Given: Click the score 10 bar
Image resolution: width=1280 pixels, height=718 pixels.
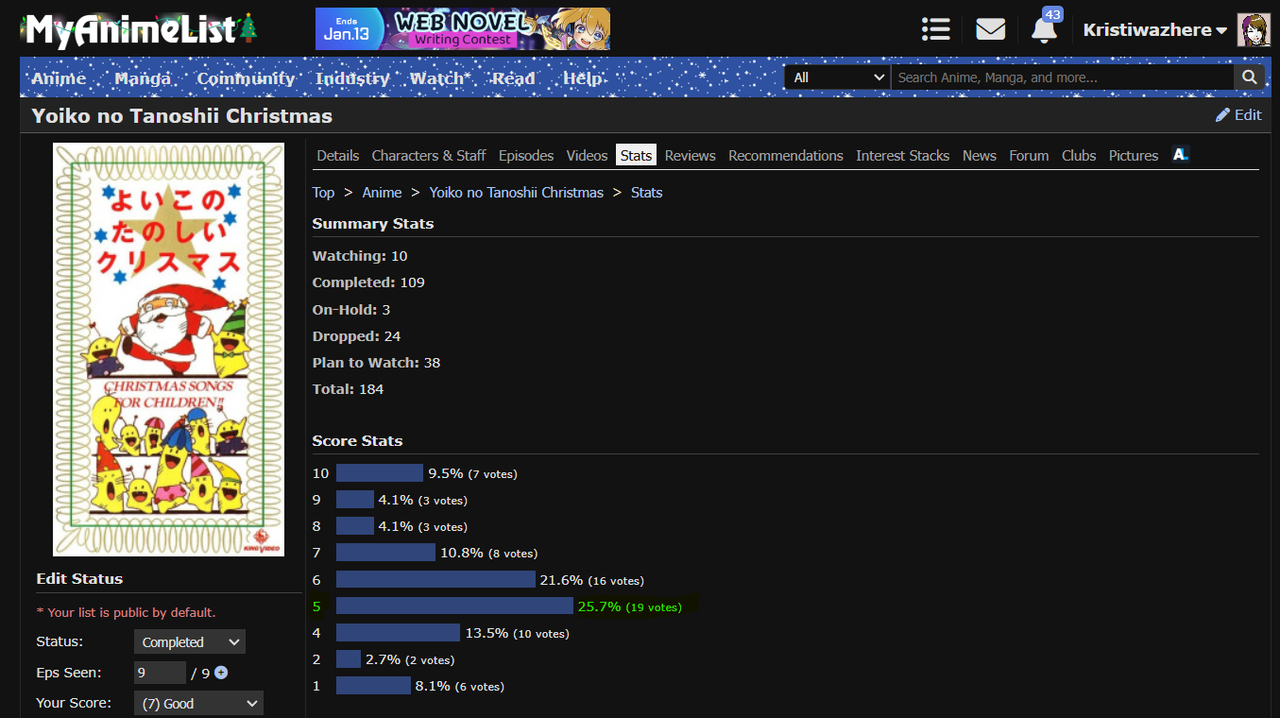Looking at the screenshot, I should click(380, 473).
